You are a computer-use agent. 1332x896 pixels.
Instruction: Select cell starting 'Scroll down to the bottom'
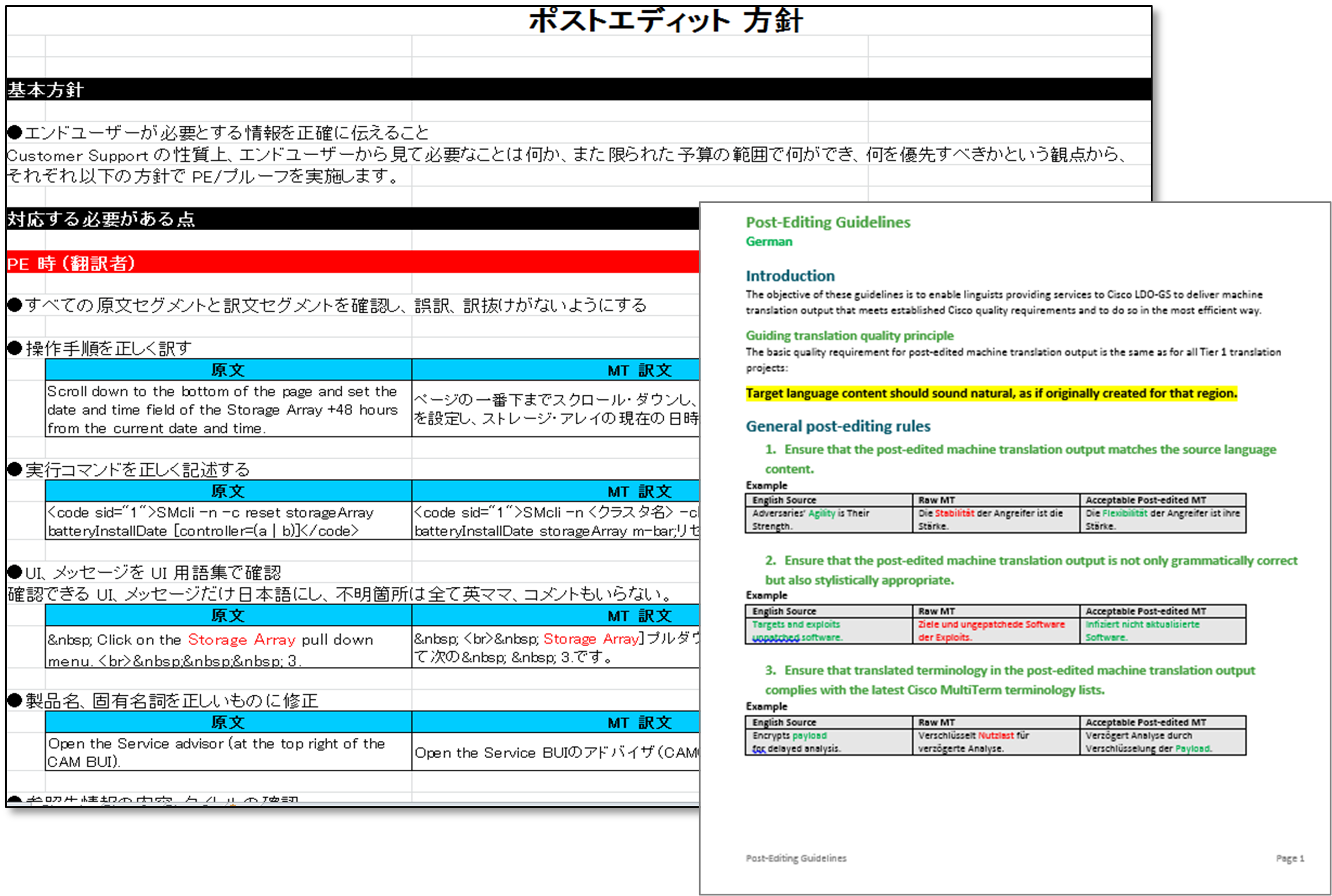point(229,408)
